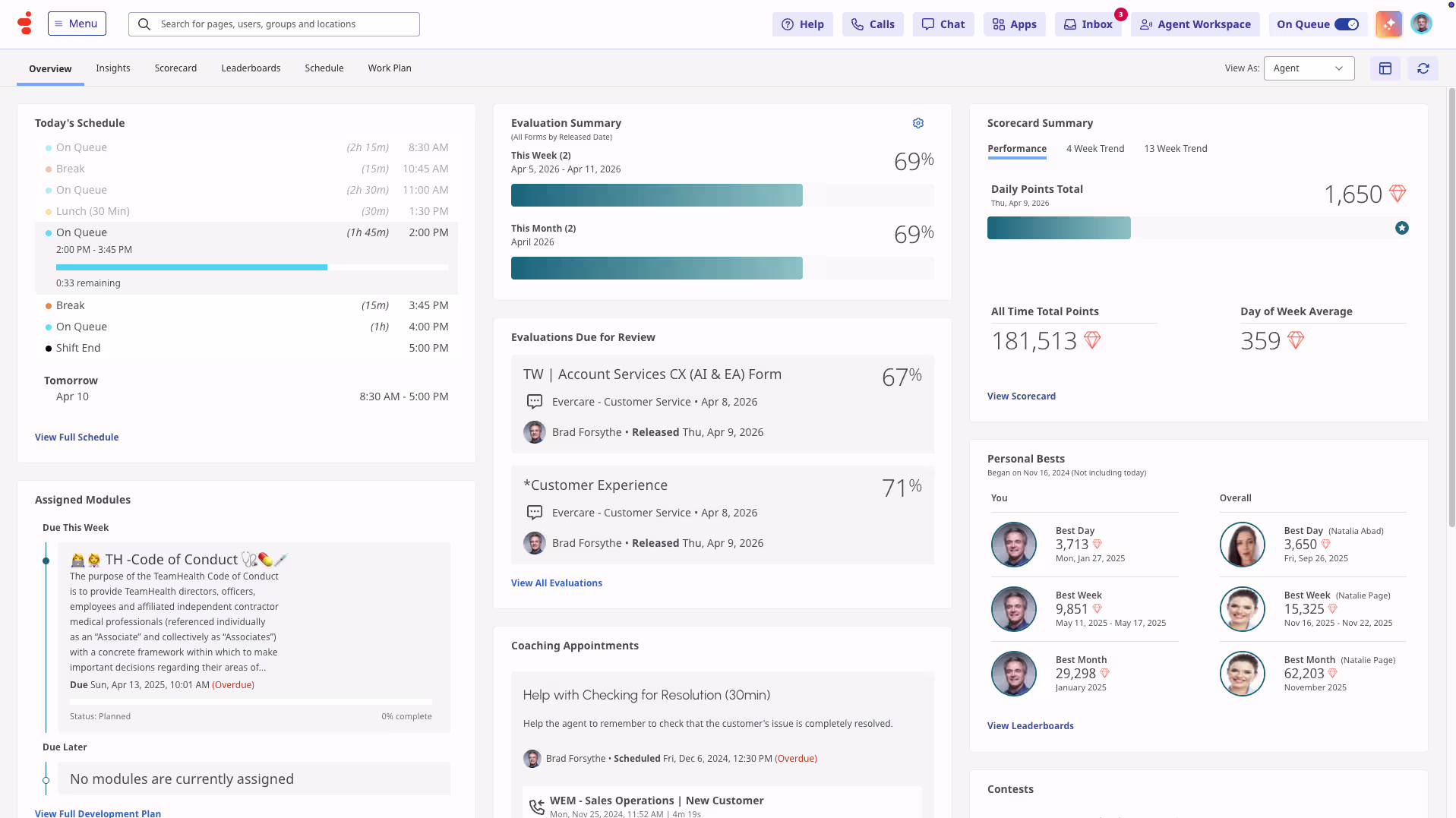Click View Full Development Plan link
Screen dimensions: 1456x818
pyautogui.click(x=98, y=813)
